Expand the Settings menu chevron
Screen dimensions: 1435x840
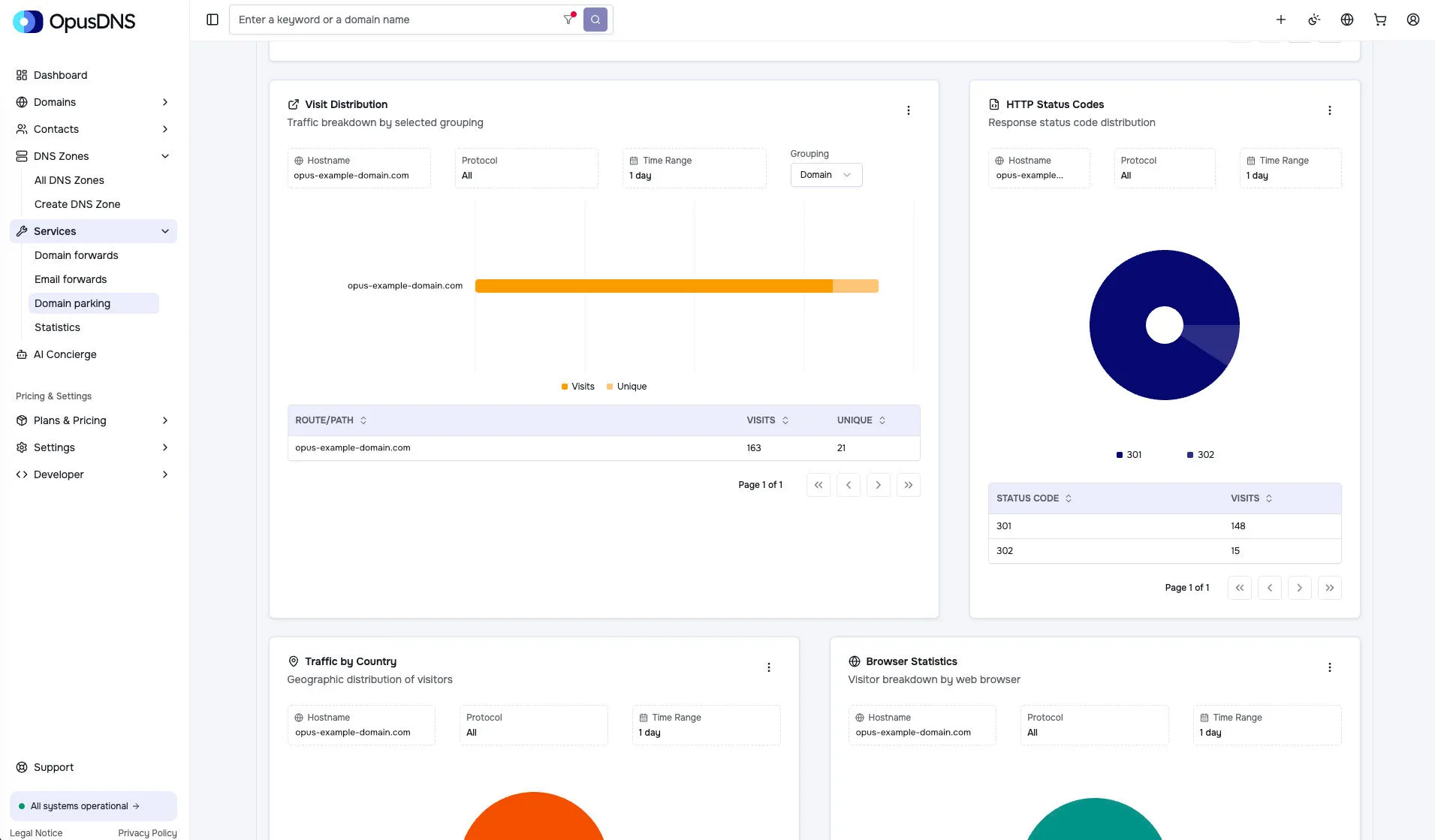pyautogui.click(x=165, y=447)
